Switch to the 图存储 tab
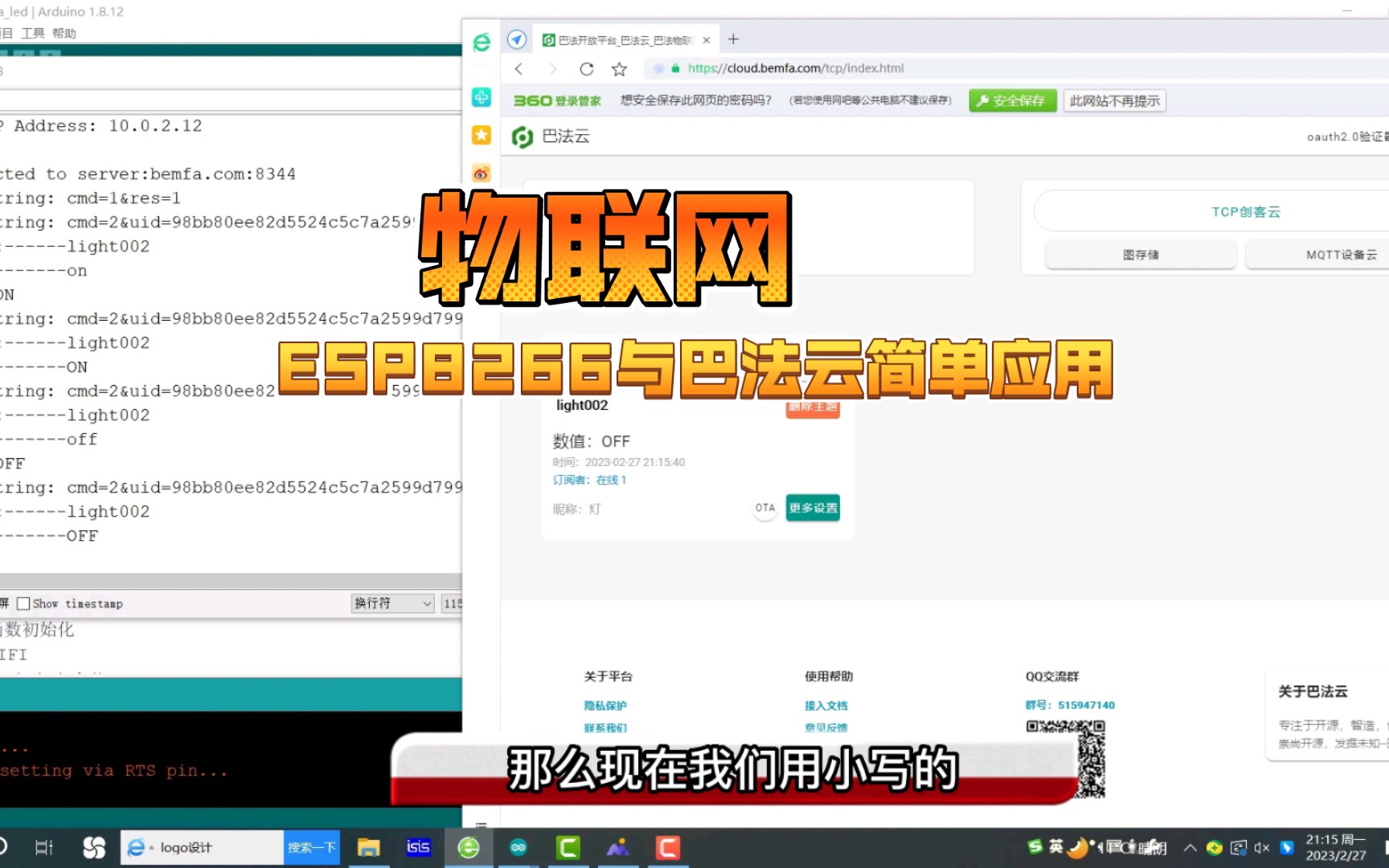This screenshot has height=868, width=1389. point(1141,255)
